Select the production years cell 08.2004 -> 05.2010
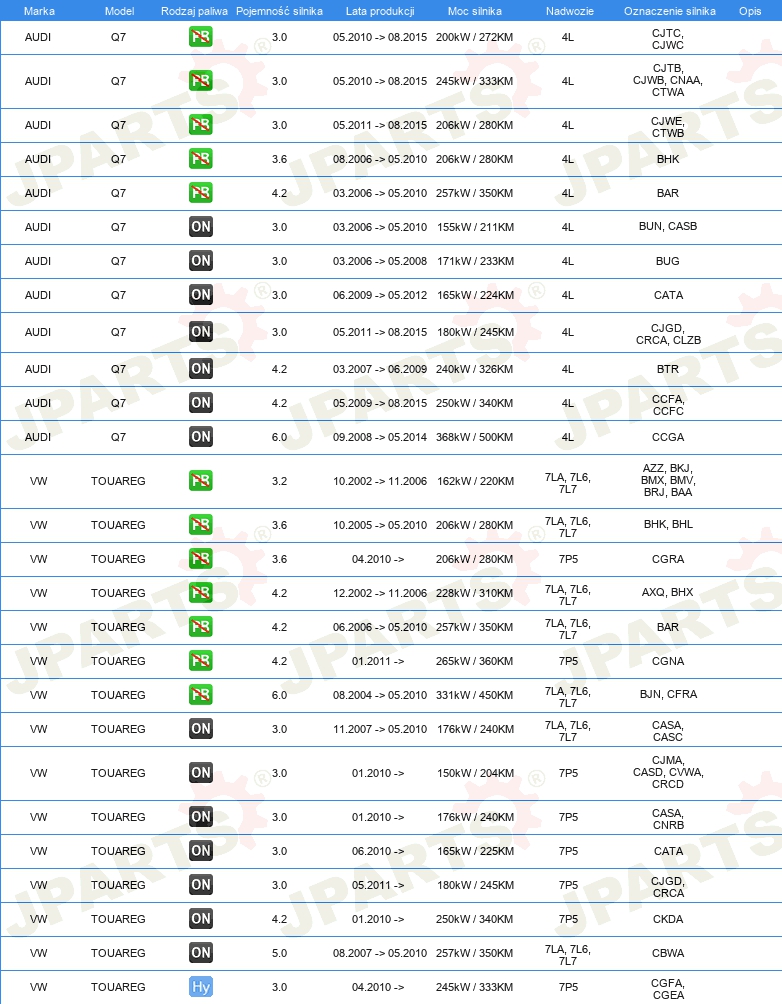 tap(380, 695)
